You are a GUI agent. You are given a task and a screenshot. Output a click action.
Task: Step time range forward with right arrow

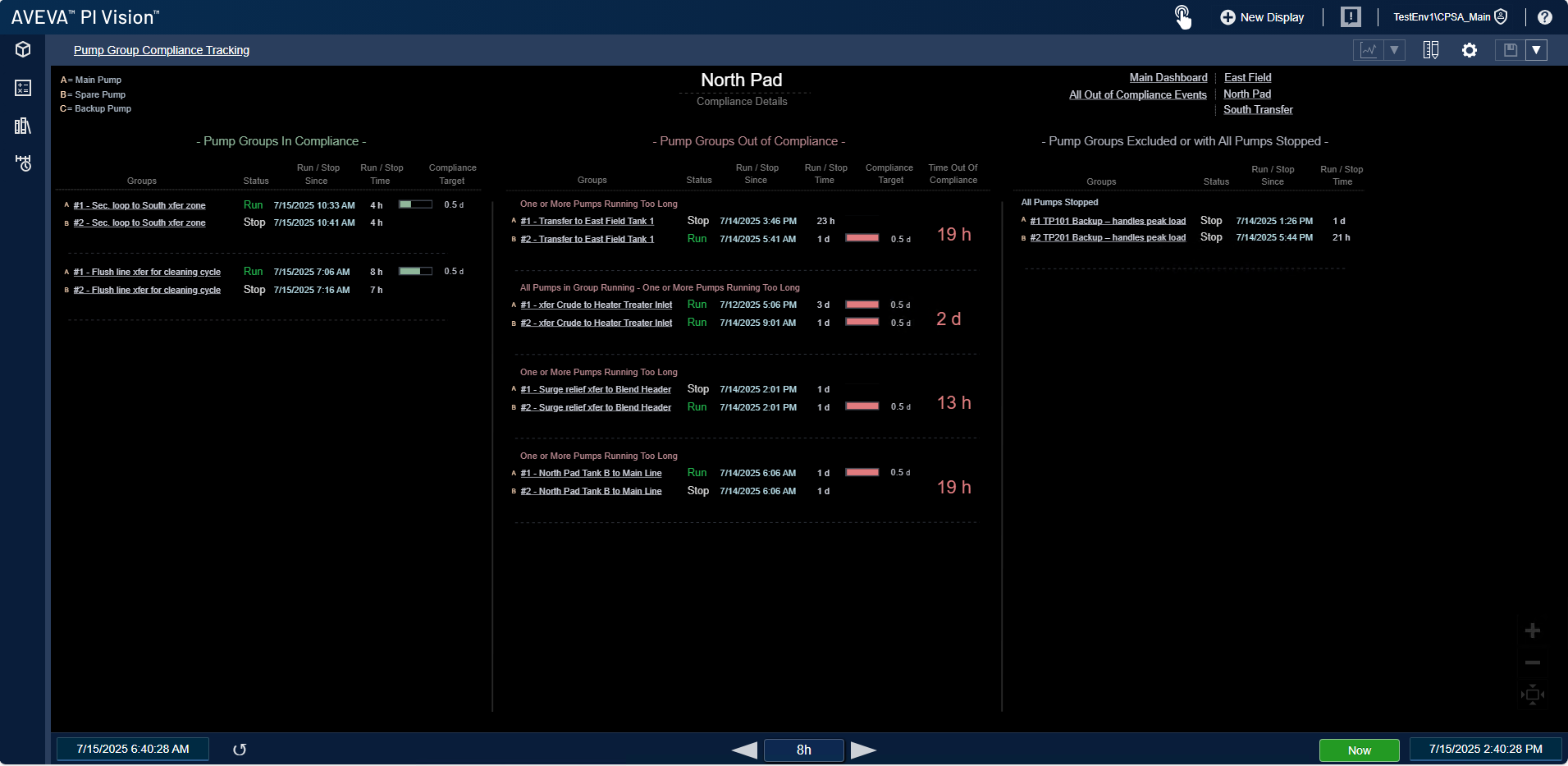863,750
